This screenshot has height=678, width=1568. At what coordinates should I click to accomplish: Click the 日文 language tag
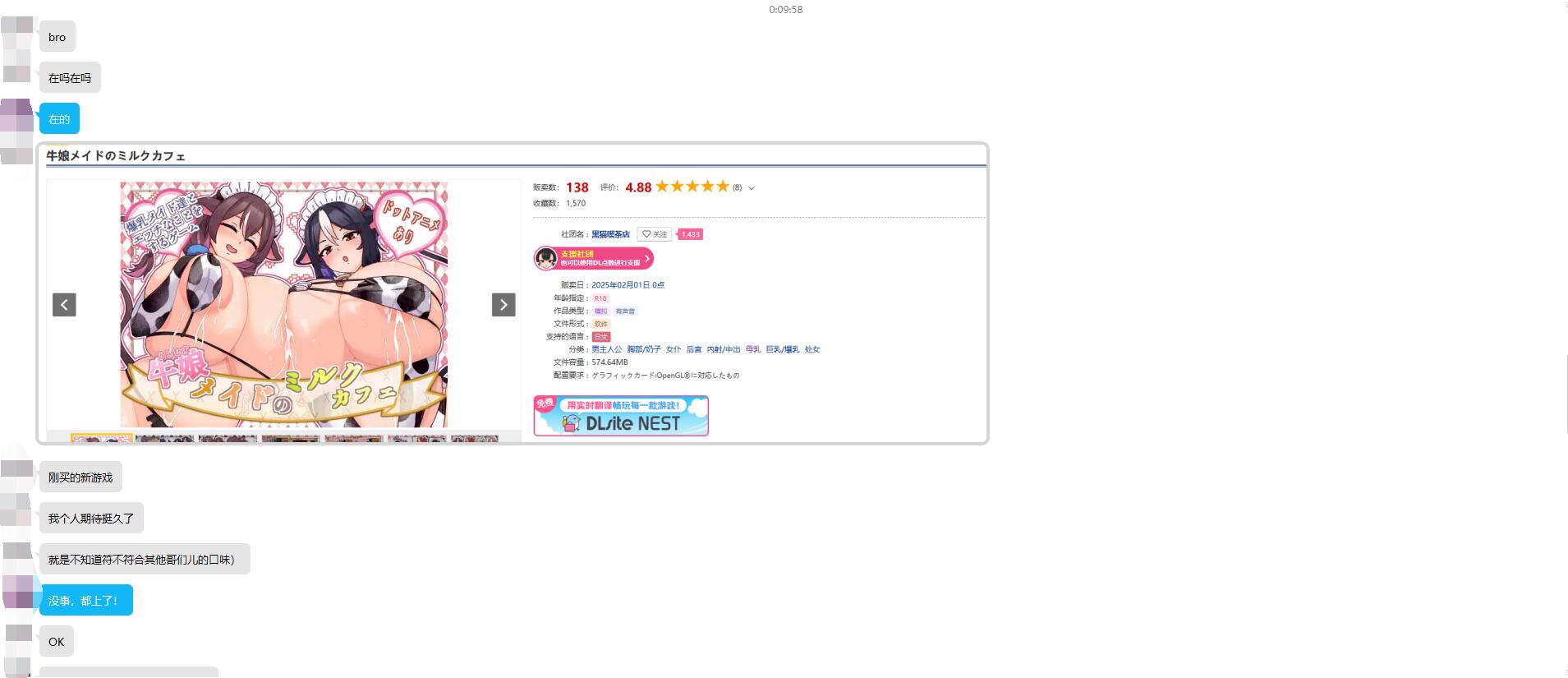[x=600, y=337]
